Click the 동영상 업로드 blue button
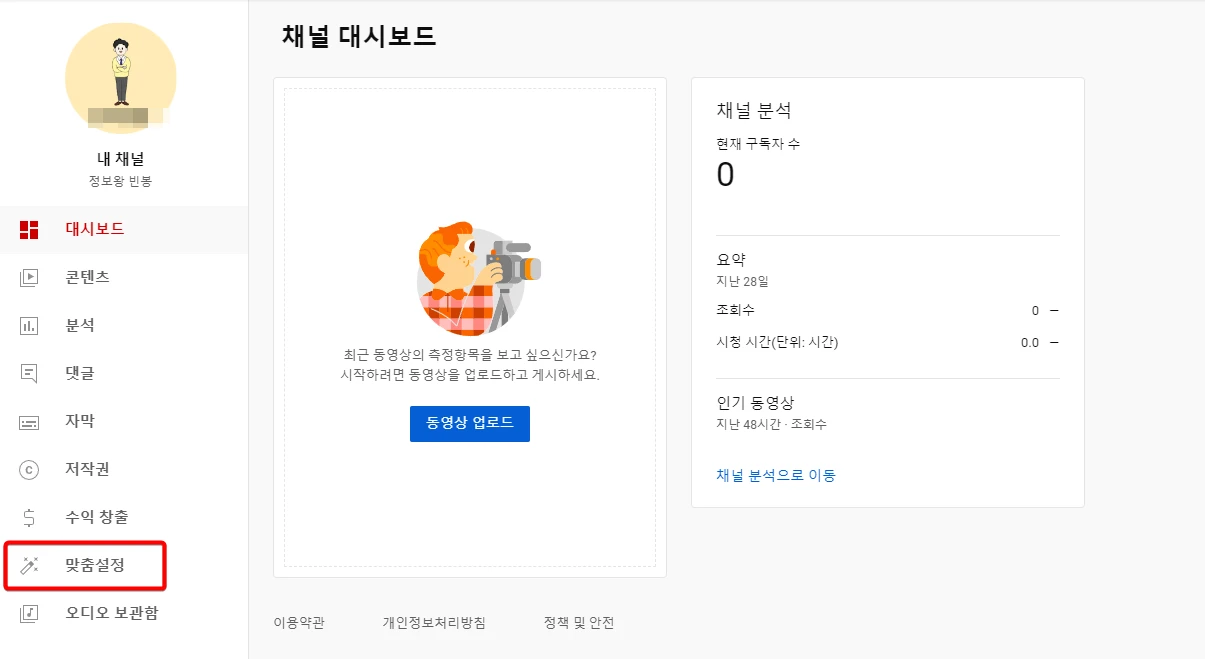The height and width of the screenshot is (659, 1205). click(469, 423)
